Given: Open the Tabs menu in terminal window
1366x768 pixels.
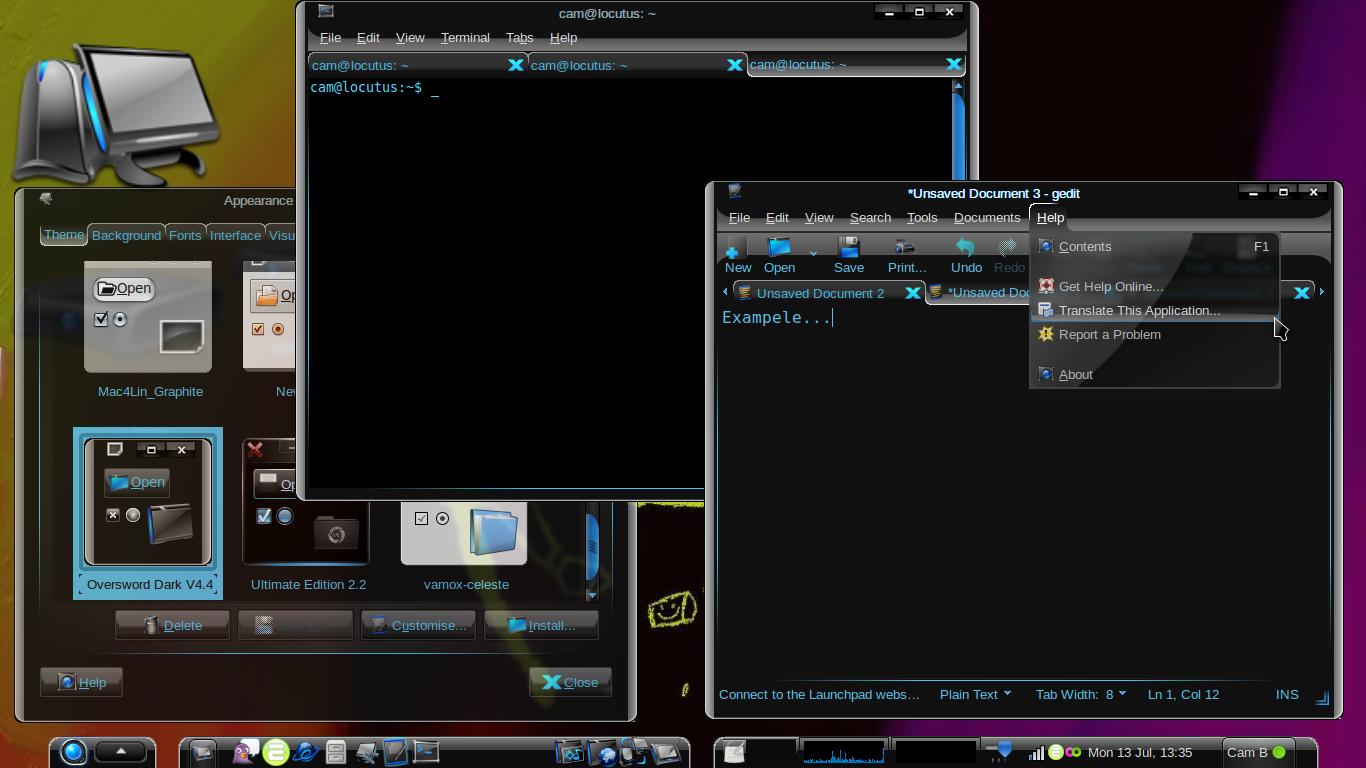Looking at the screenshot, I should pyautogui.click(x=519, y=37).
